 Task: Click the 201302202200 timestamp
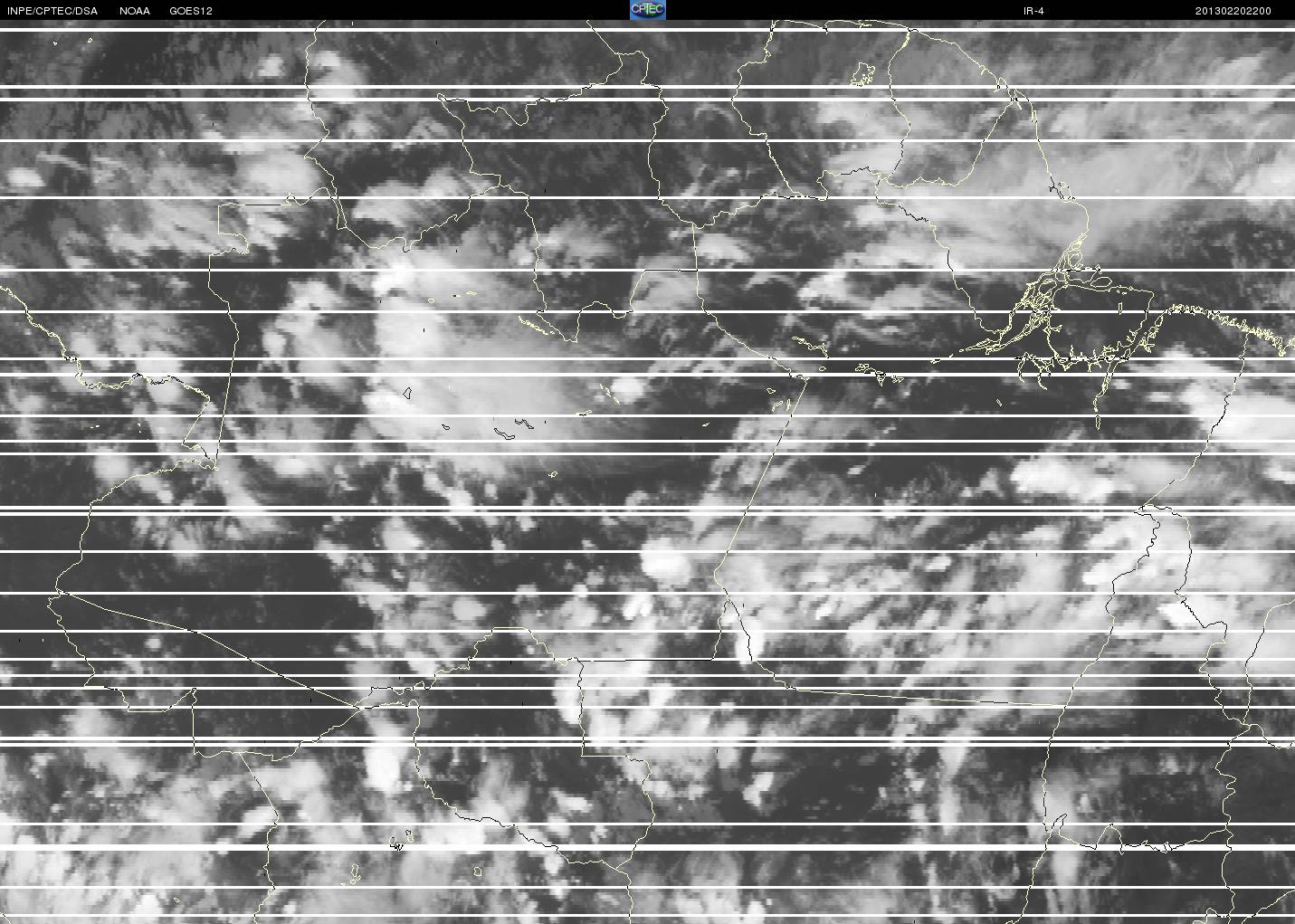[x=1233, y=11]
